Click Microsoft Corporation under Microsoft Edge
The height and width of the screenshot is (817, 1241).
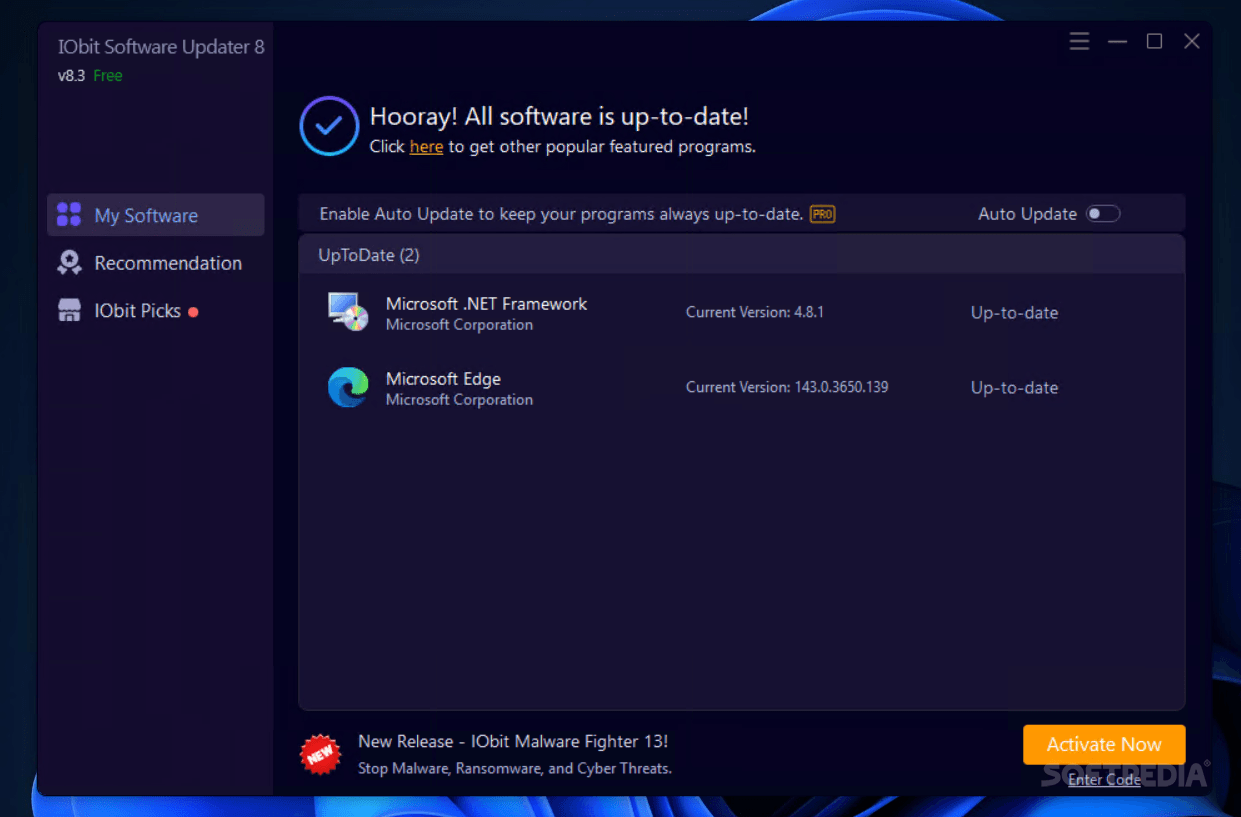click(x=459, y=400)
